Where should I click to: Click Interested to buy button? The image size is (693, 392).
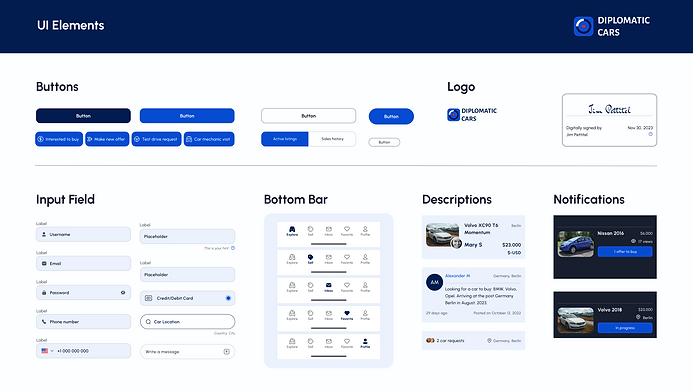(59, 139)
